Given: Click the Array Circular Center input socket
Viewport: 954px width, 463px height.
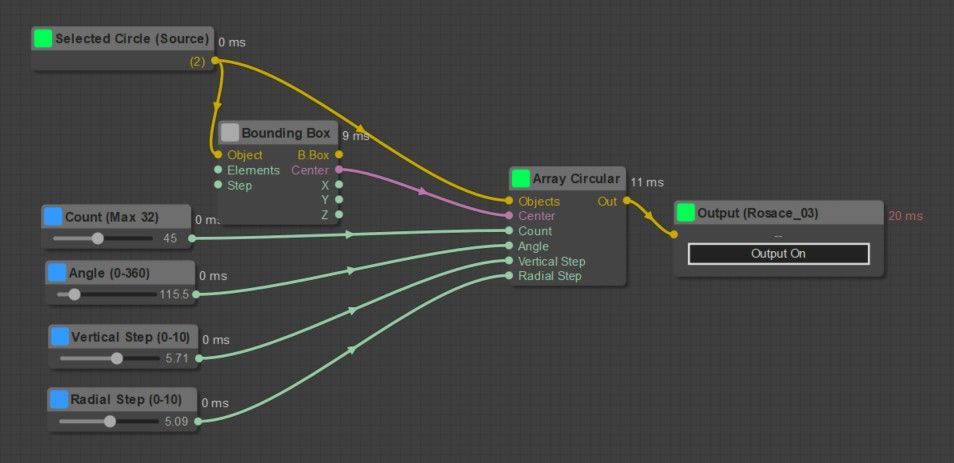Looking at the screenshot, I should pos(509,215).
